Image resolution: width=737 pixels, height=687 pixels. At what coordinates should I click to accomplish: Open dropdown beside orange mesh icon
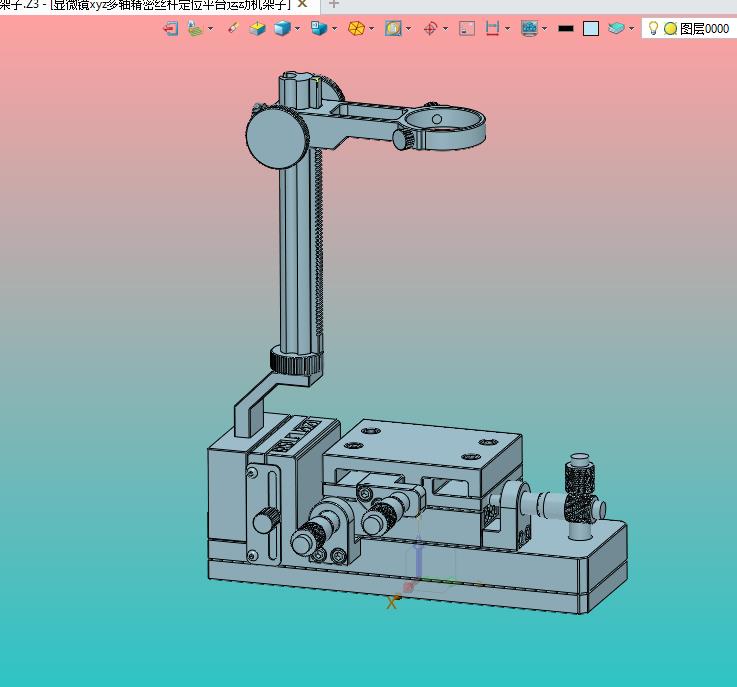pyautogui.click(x=371, y=29)
